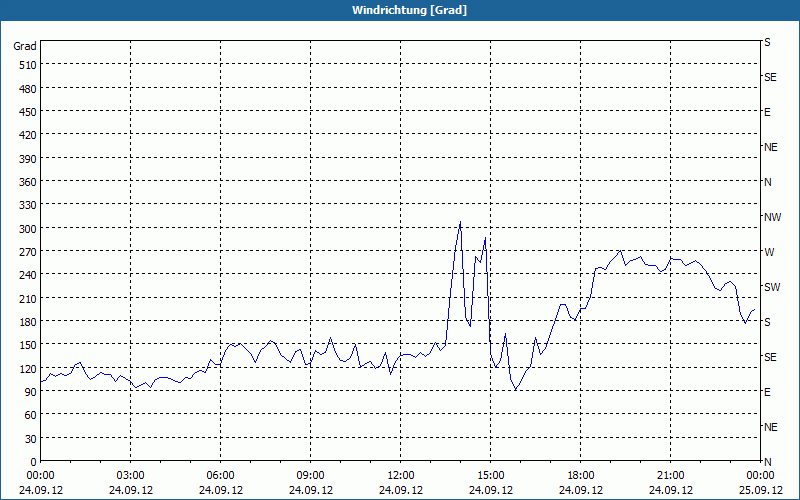The width and height of the screenshot is (800, 500).
Task: Select the 0 label at the axis bottom
Action: (32, 462)
